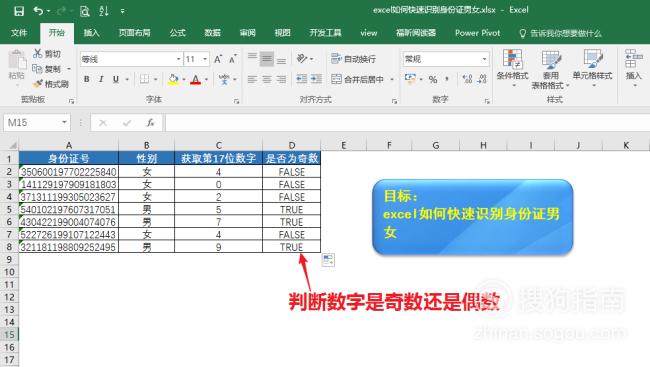Image resolution: width=650 pixels, height=367 pixels.
Task: Select cell A2 with ID 350600197702225840
Action: [x=69, y=172]
